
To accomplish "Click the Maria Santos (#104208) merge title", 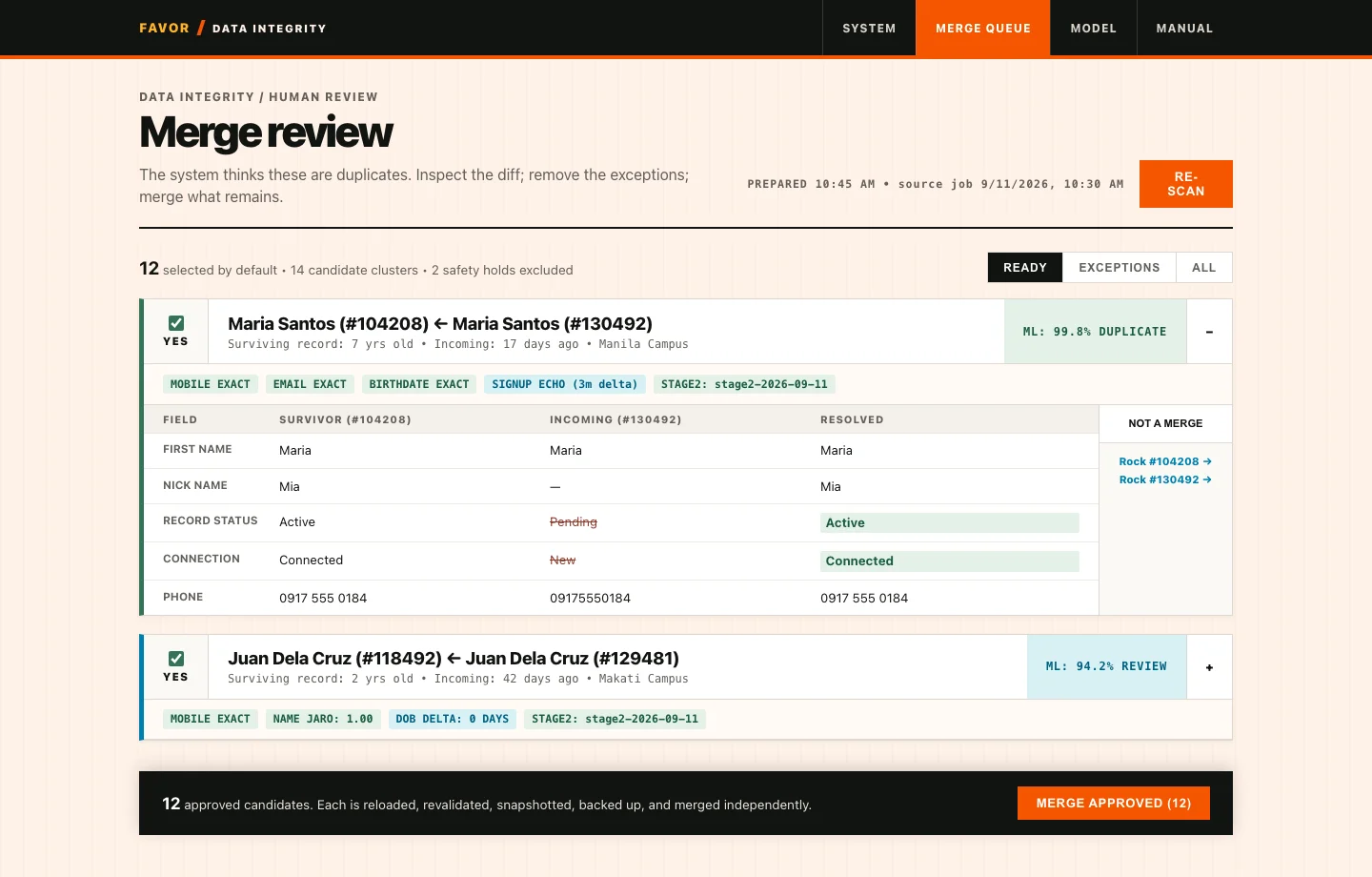I will tap(440, 324).
